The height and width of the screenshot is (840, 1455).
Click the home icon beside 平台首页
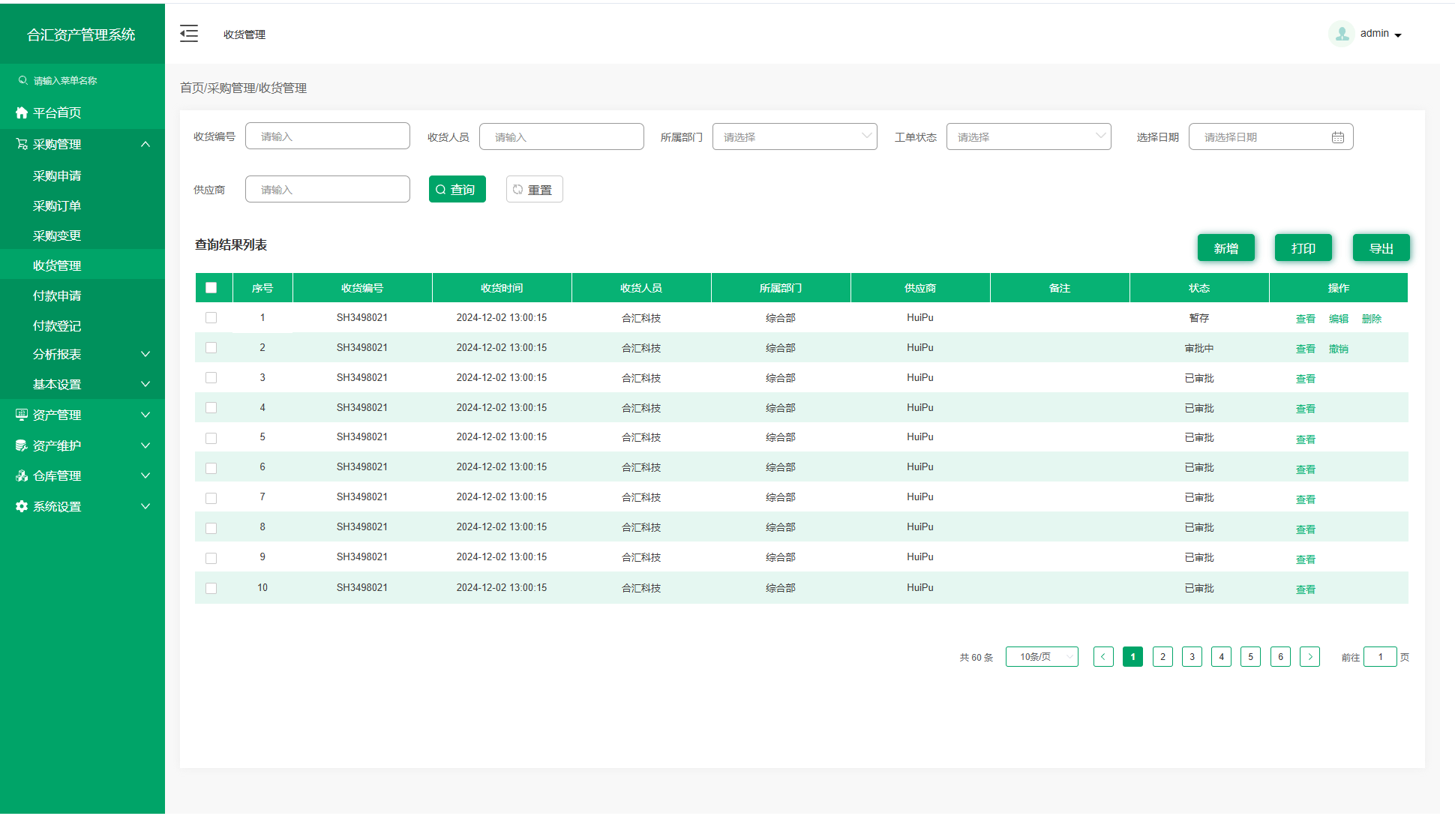[x=22, y=112]
